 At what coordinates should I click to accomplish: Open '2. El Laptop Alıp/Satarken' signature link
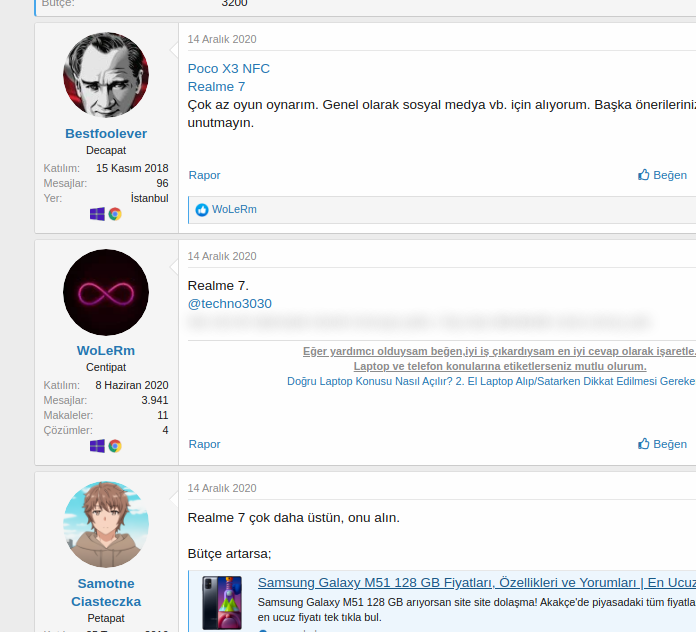point(576,381)
